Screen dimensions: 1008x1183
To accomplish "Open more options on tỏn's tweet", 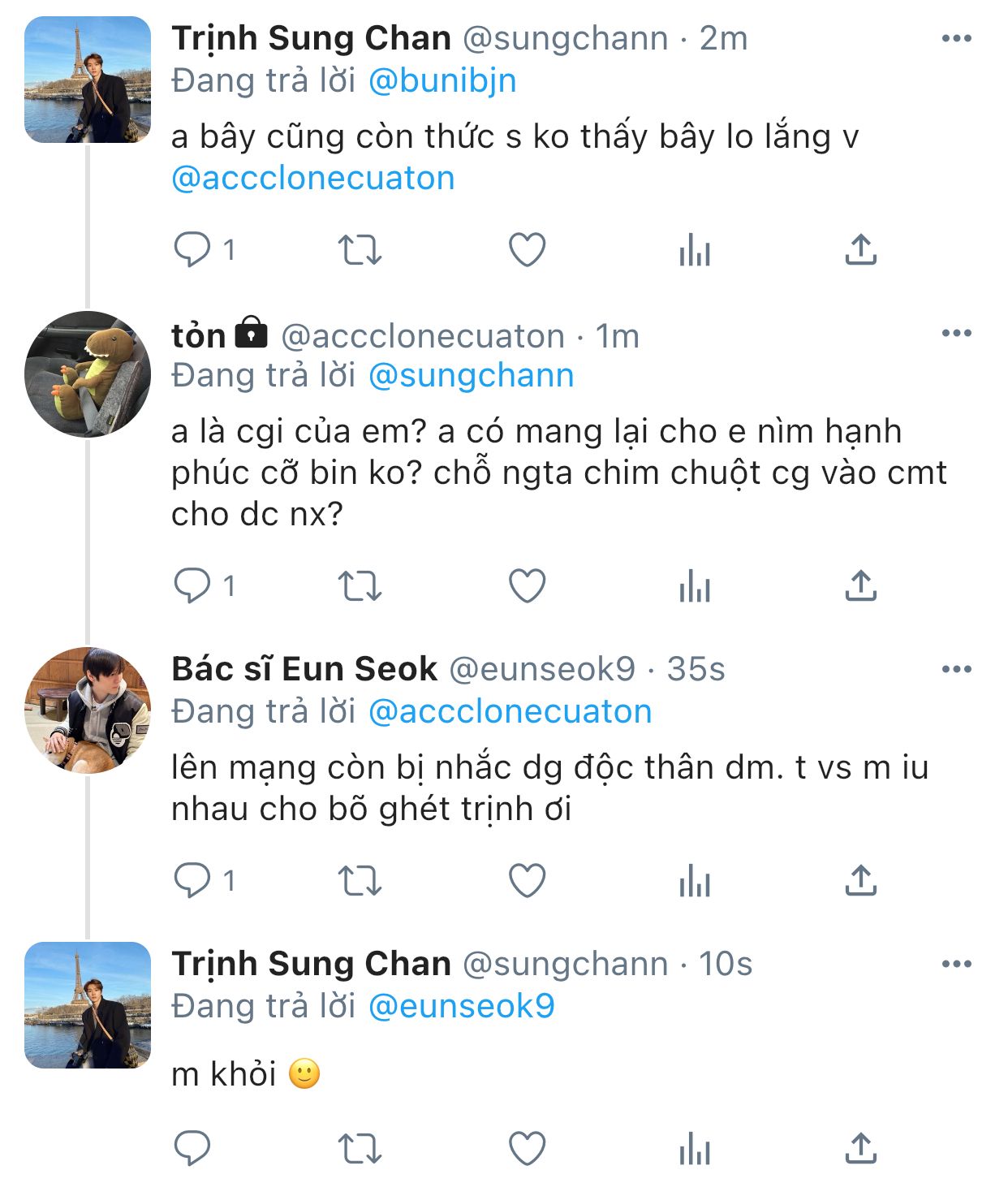I will tap(956, 333).
